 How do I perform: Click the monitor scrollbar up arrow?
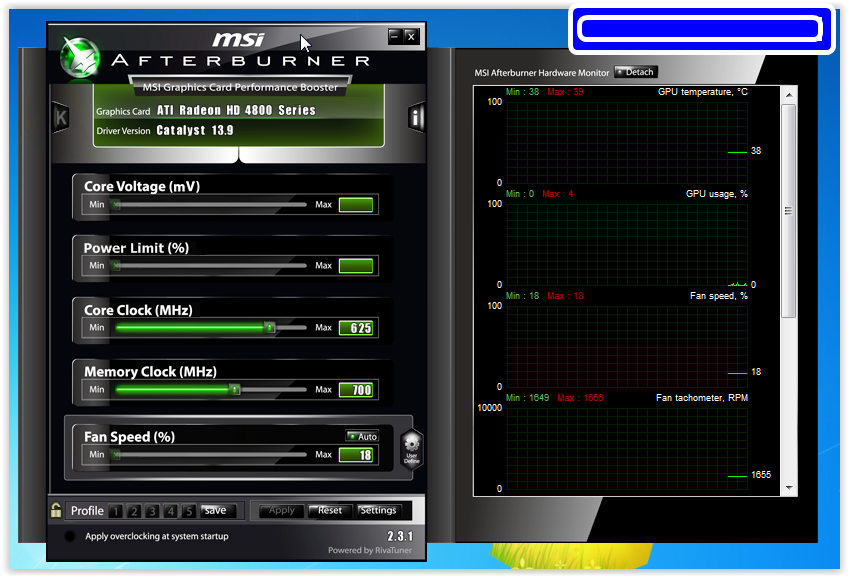coord(789,95)
